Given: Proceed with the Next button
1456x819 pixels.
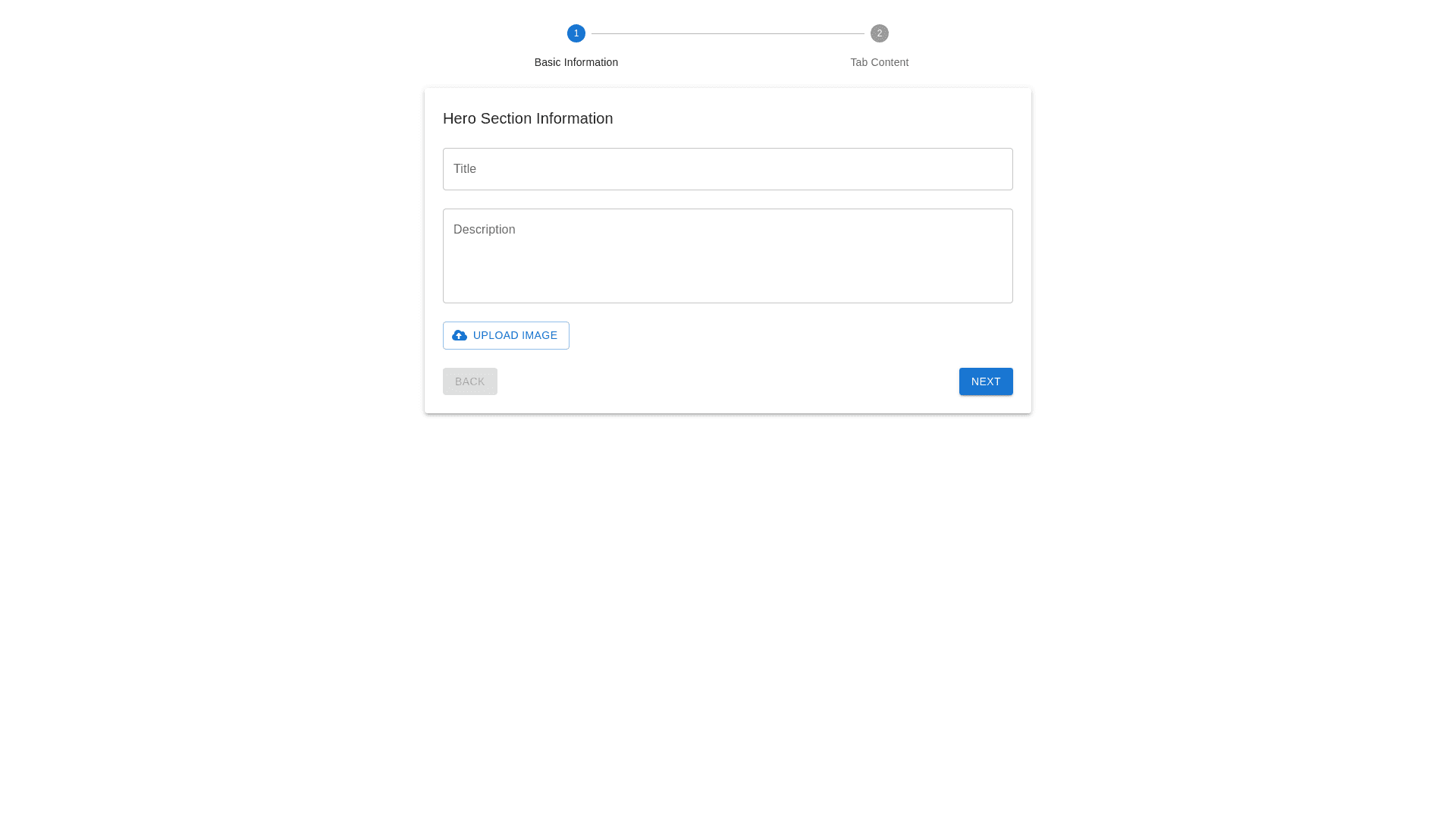Looking at the screenshot, I should click(x=986, y=381).
